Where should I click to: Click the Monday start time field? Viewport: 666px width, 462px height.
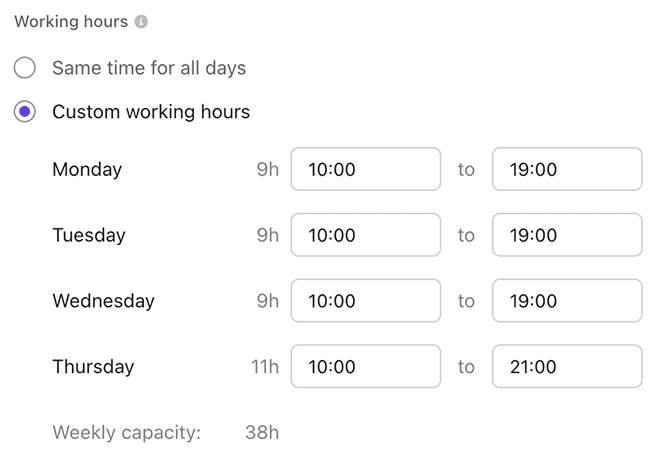click(365, 169)
